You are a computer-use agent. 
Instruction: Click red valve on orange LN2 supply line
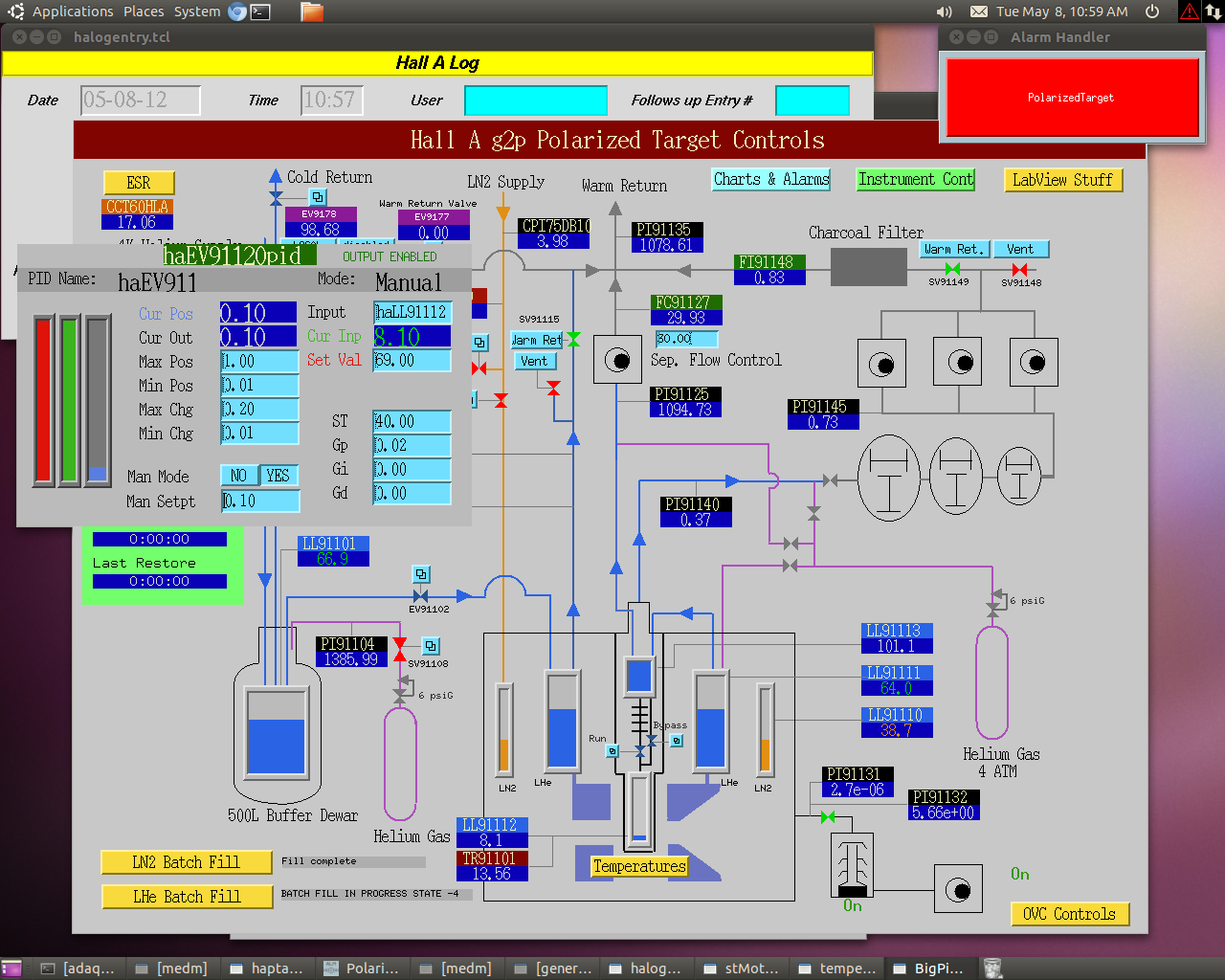click(501, 400)
